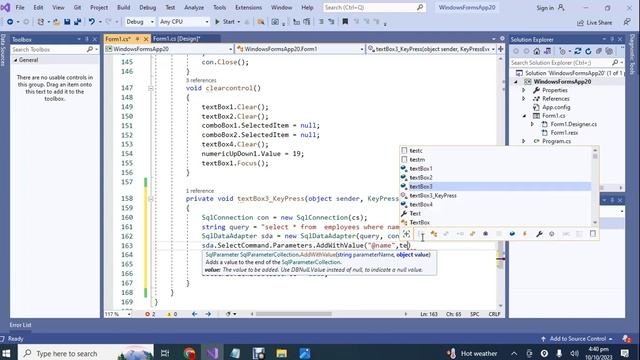This screenshot has width=640, height=360.
Task: Open File Explorer from the taskbar
Action: click(x=282, y=353)
